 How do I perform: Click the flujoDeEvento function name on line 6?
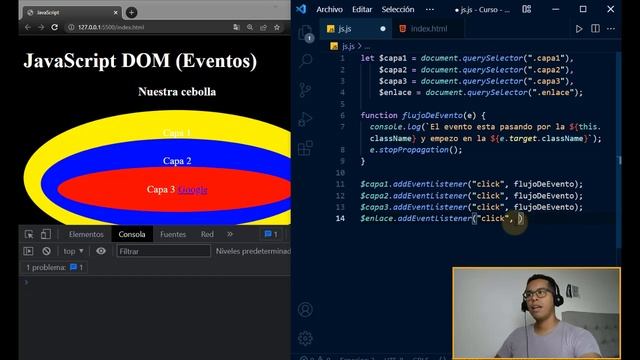pos(432,116)
